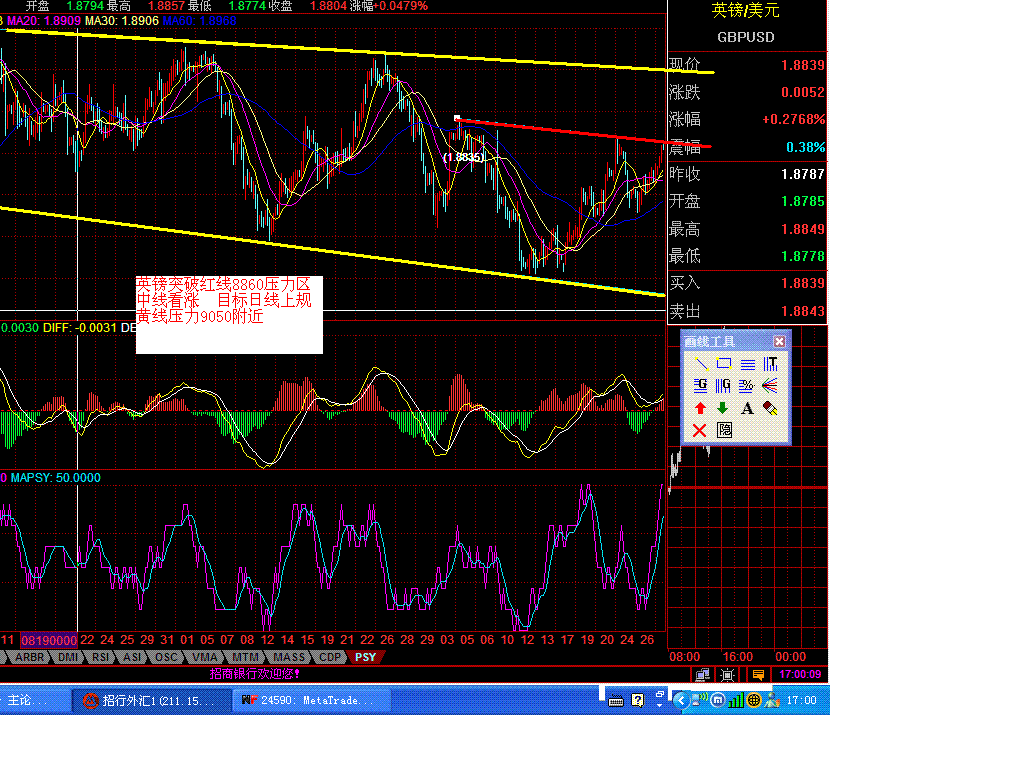1024x768 pixels.
Task: Click the 震幅 value 0.38%
Action: coord(806,148)
